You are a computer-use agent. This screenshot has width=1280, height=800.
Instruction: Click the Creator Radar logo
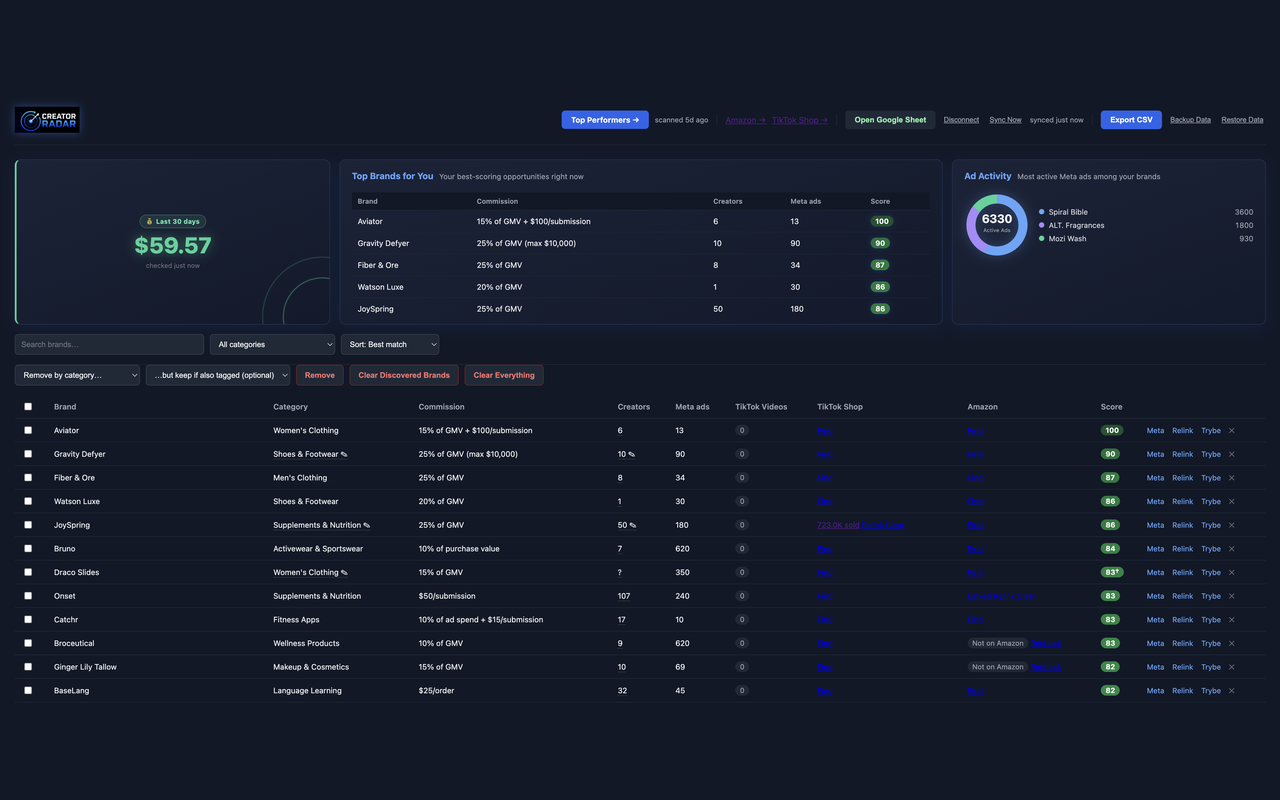[x=47, y=120]
